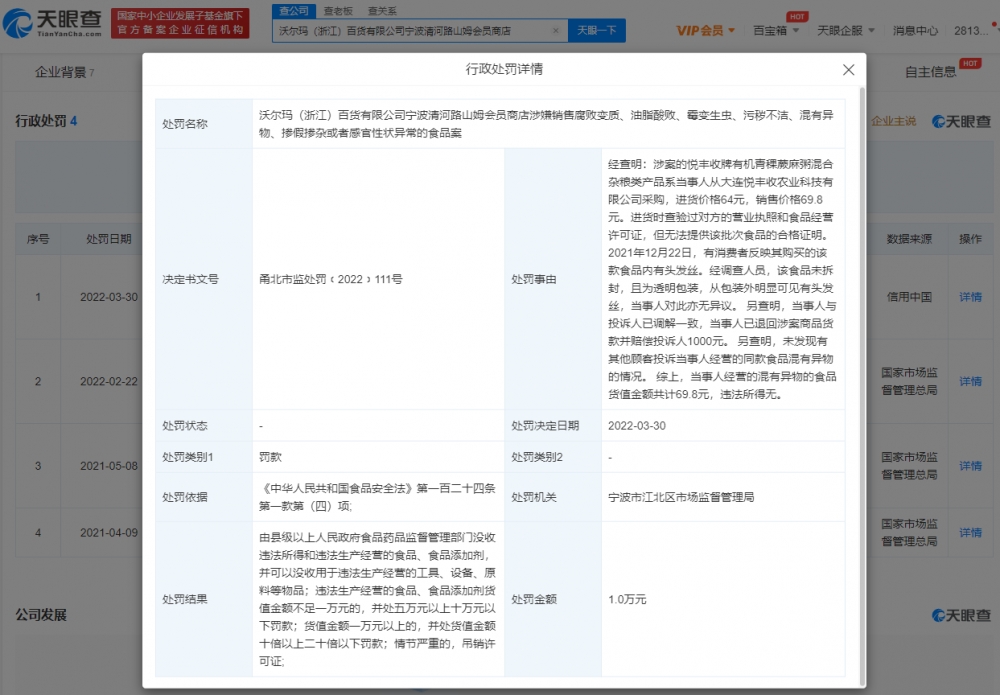Click the 信用中国 data source cell
Image resolution: width=1000 pixels, height=695 pixels.
909,297
